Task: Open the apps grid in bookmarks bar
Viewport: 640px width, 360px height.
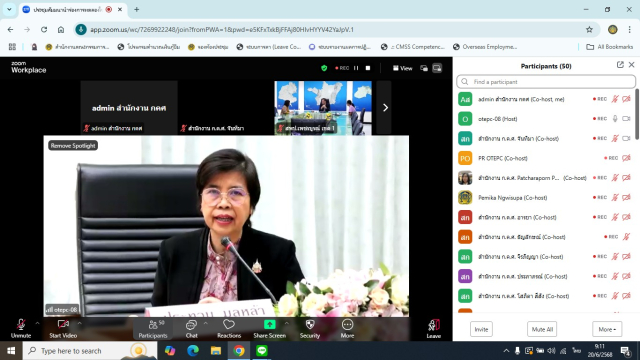Action: pyautogui.click(x=12, y=47)
